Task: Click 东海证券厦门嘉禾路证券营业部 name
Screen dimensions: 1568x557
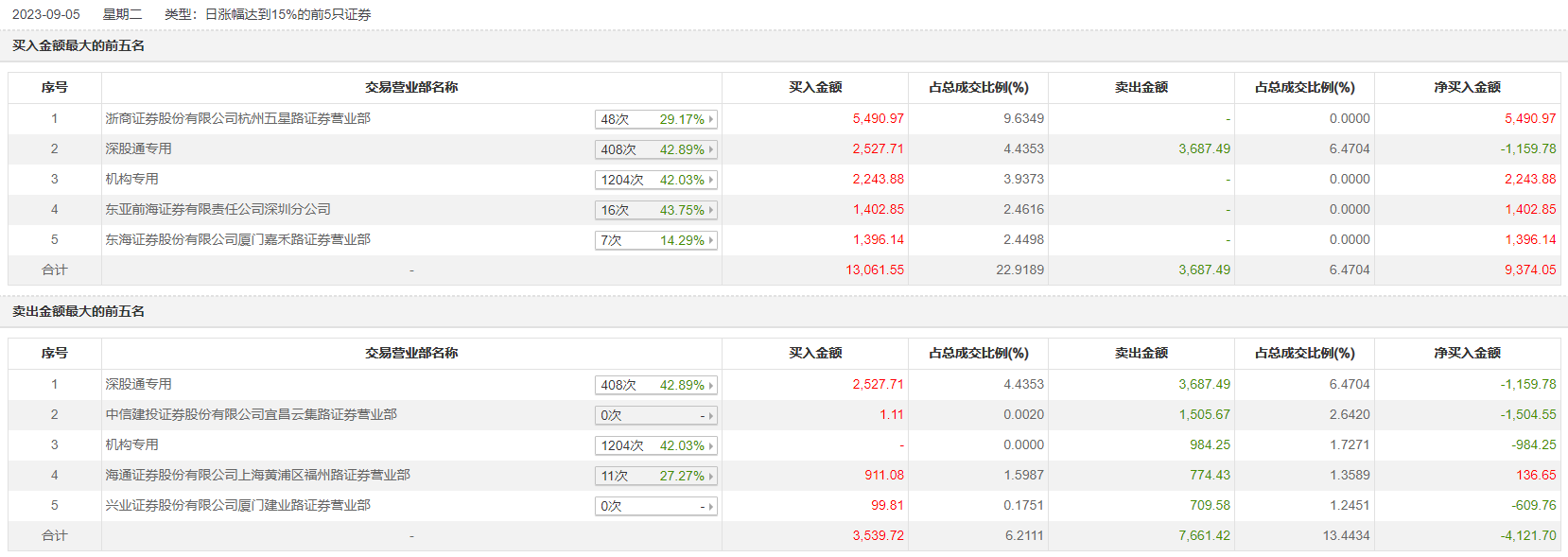Action: tap(237, 239)
